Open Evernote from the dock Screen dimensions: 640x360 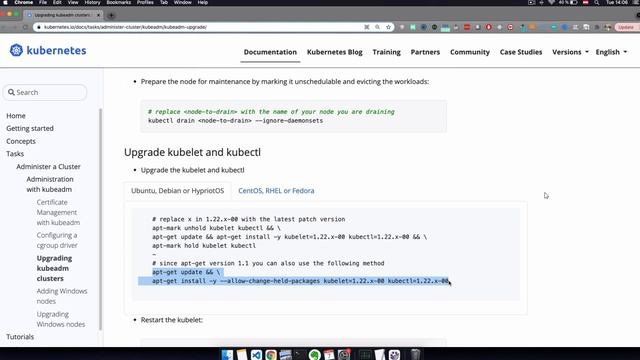[314, 354]
